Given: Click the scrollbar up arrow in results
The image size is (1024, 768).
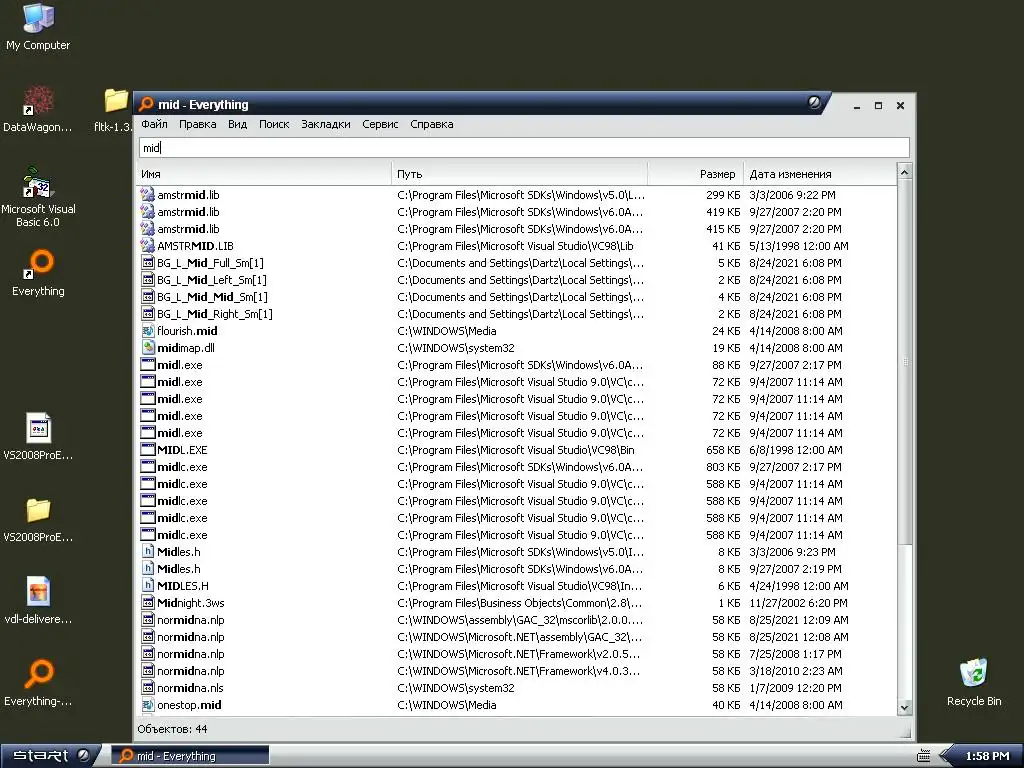Looking at the screenshot, I should (x=904, y=172).
